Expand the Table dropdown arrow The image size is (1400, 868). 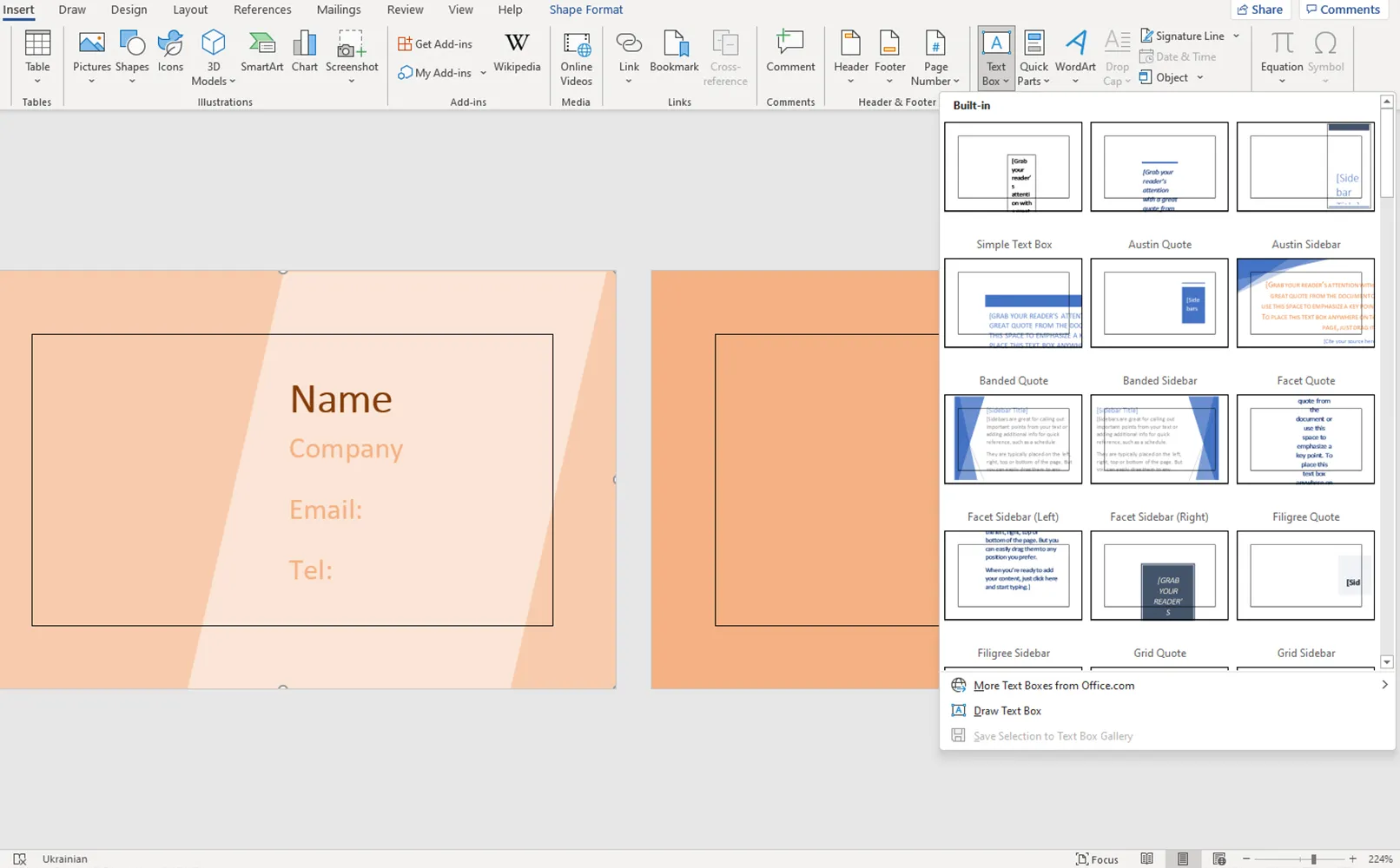[37, 82]
